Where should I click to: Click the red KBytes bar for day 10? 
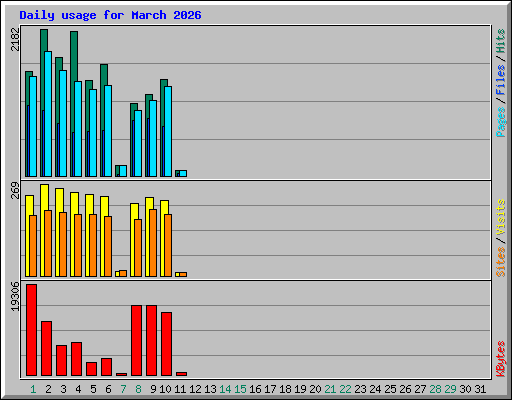coord(166,344)
